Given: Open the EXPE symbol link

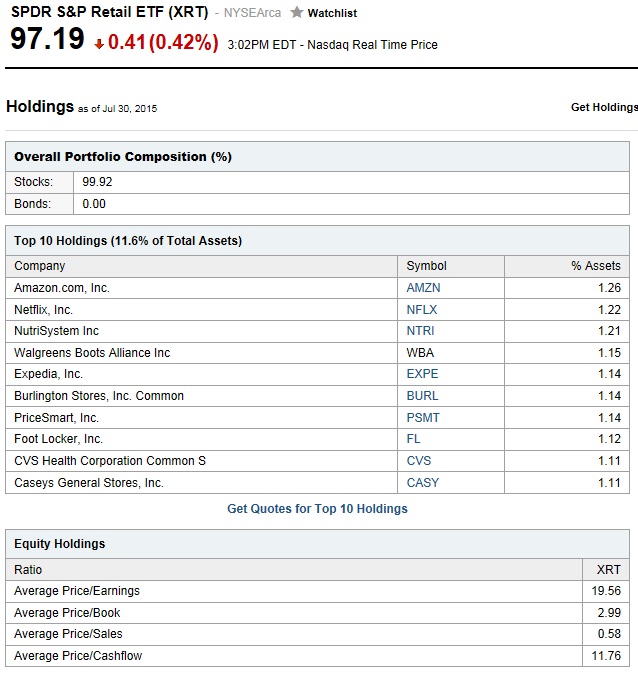Looking at the screenshot, I should (x=422, y=374).
